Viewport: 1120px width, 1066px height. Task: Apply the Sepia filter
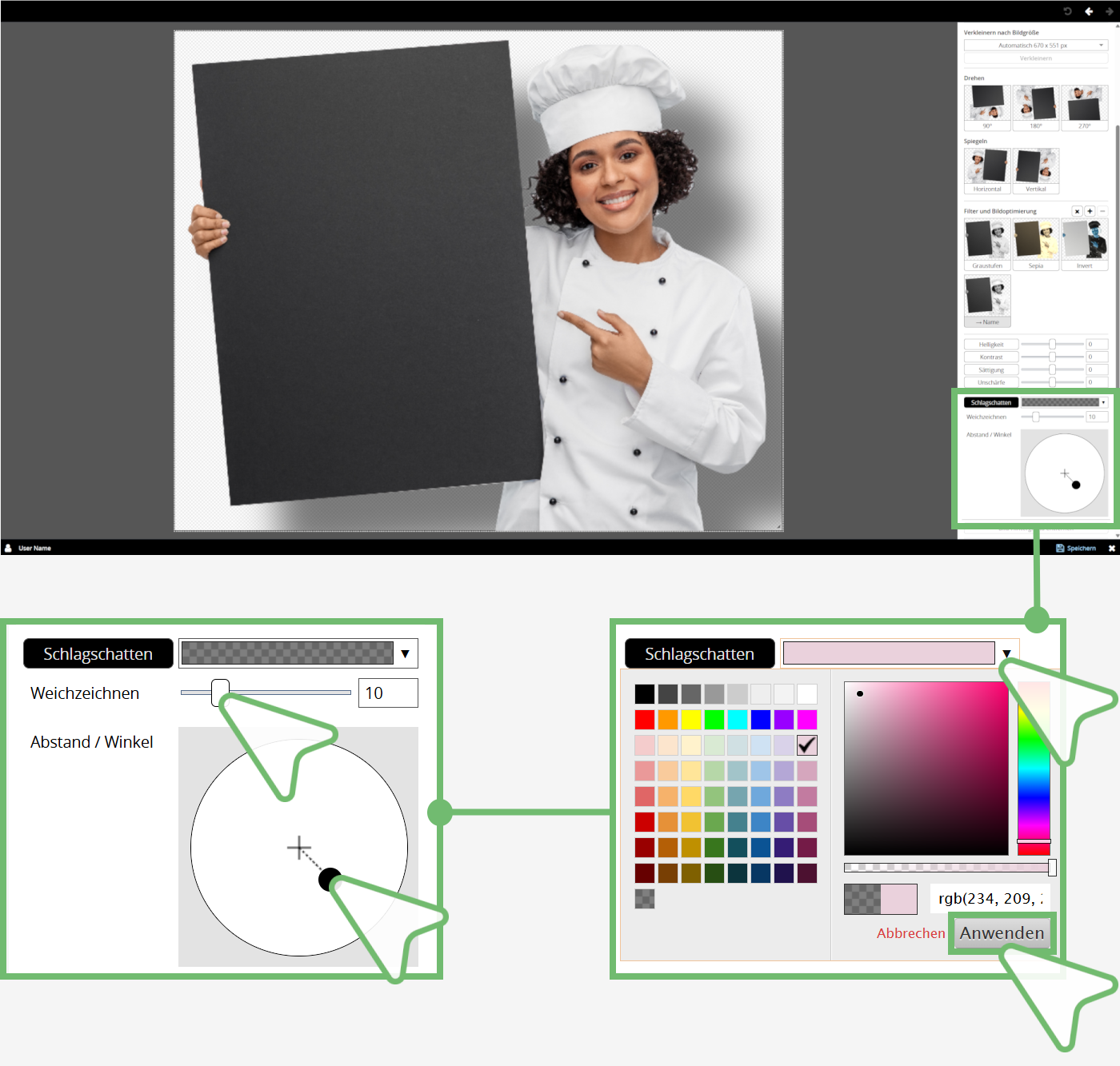[x=1036, y=245]
